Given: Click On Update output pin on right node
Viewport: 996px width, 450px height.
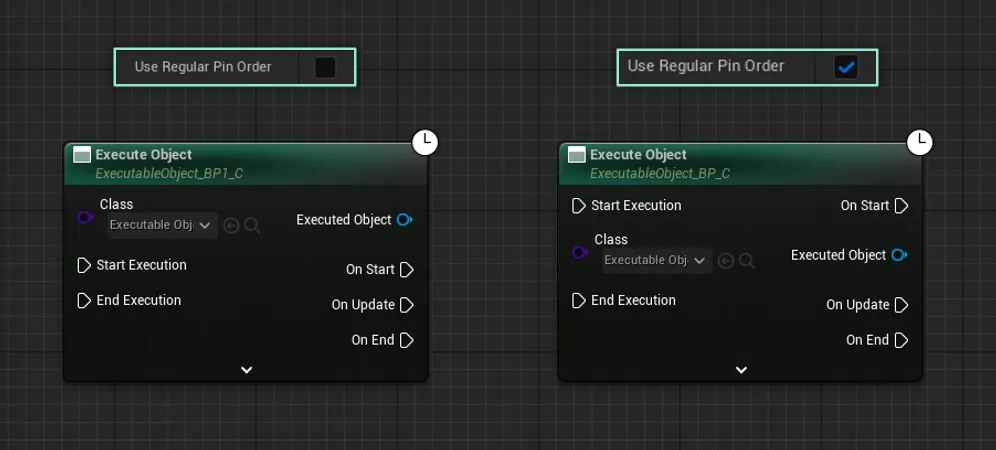Looking at the screenshot, I should [901, 305].
